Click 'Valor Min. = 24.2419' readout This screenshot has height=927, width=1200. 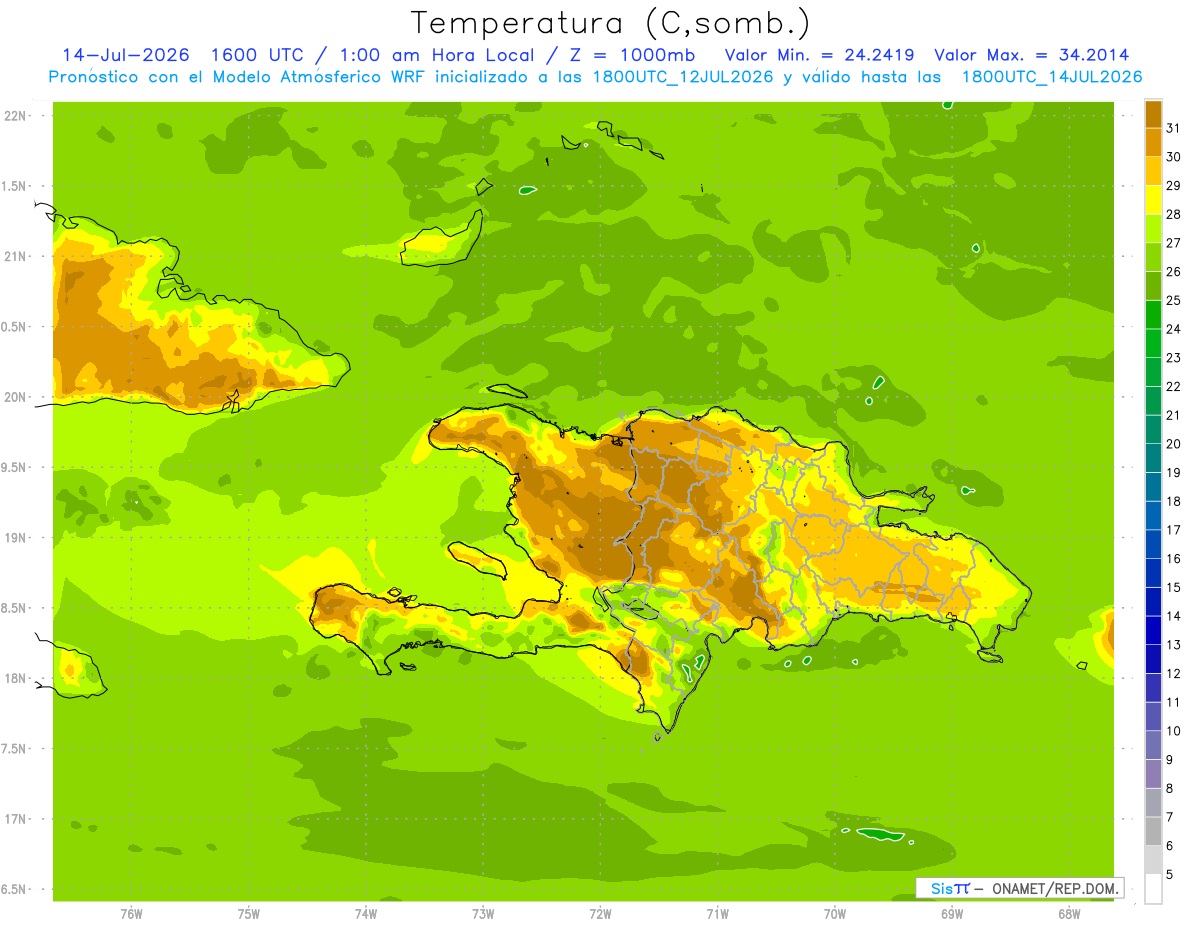(x=819, y=55)
